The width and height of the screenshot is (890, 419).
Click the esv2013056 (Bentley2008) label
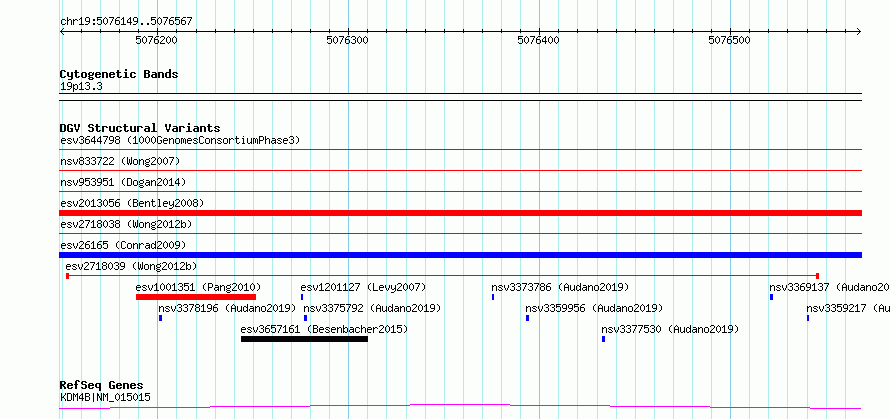coord(132,203)
